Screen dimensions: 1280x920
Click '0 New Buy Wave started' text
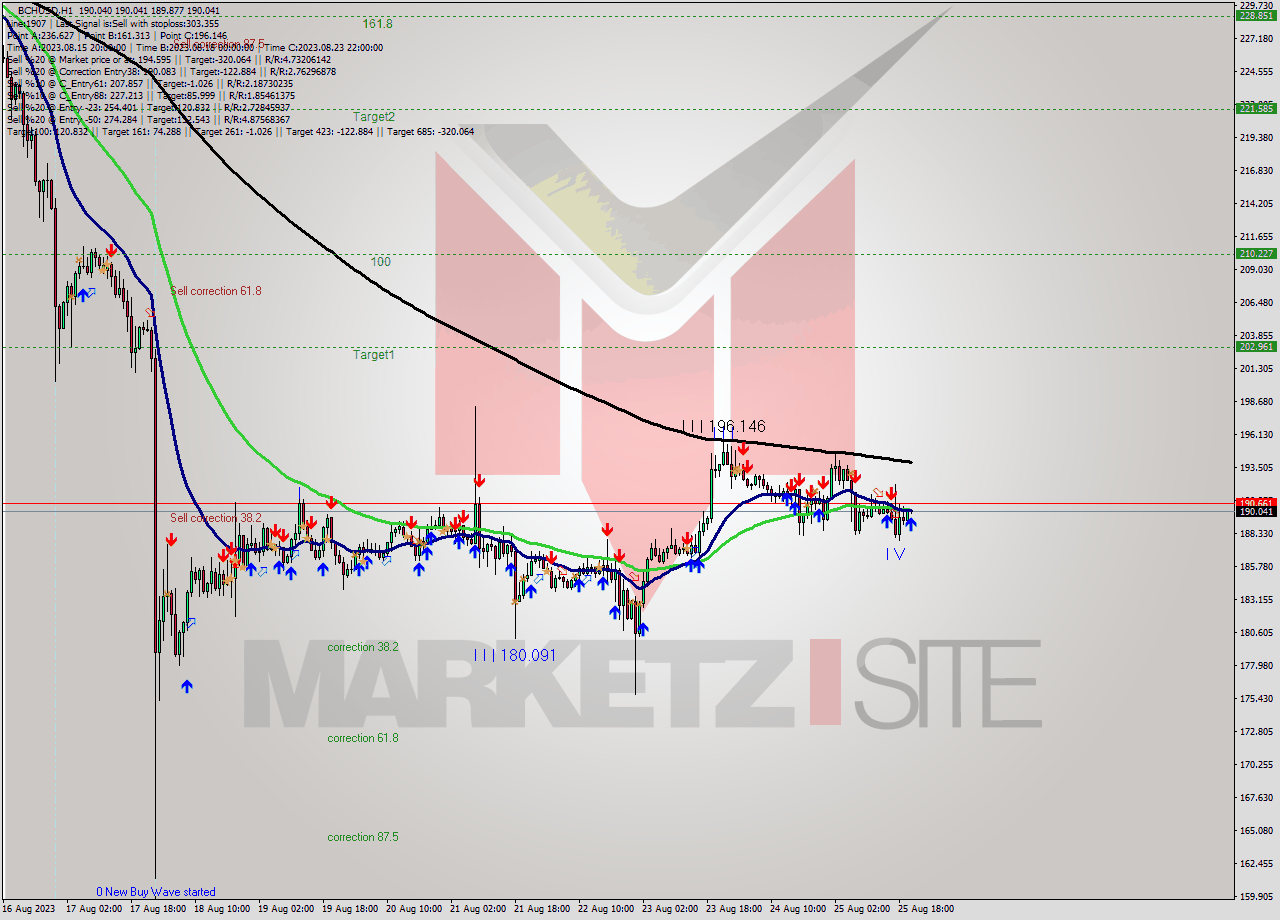(x=156, y=892)
